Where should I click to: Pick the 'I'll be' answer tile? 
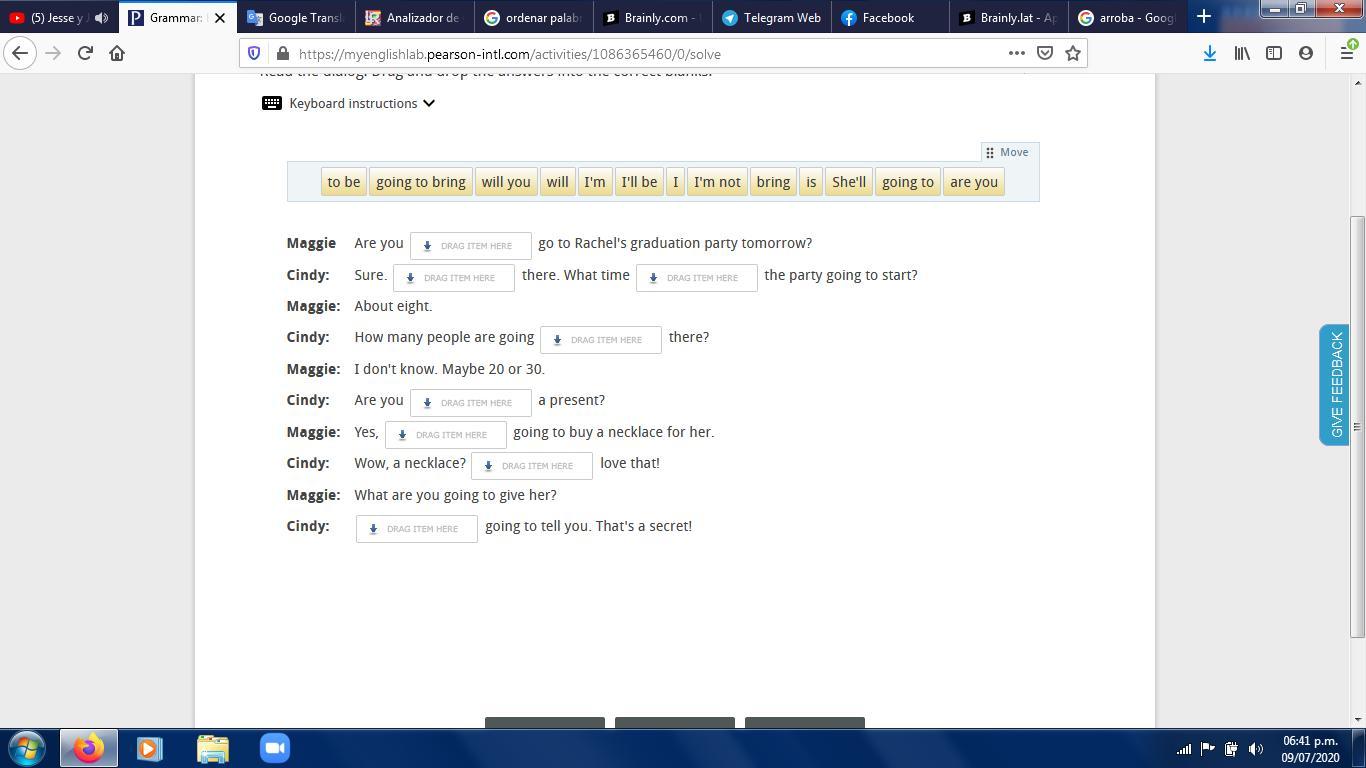pos(639,182)
